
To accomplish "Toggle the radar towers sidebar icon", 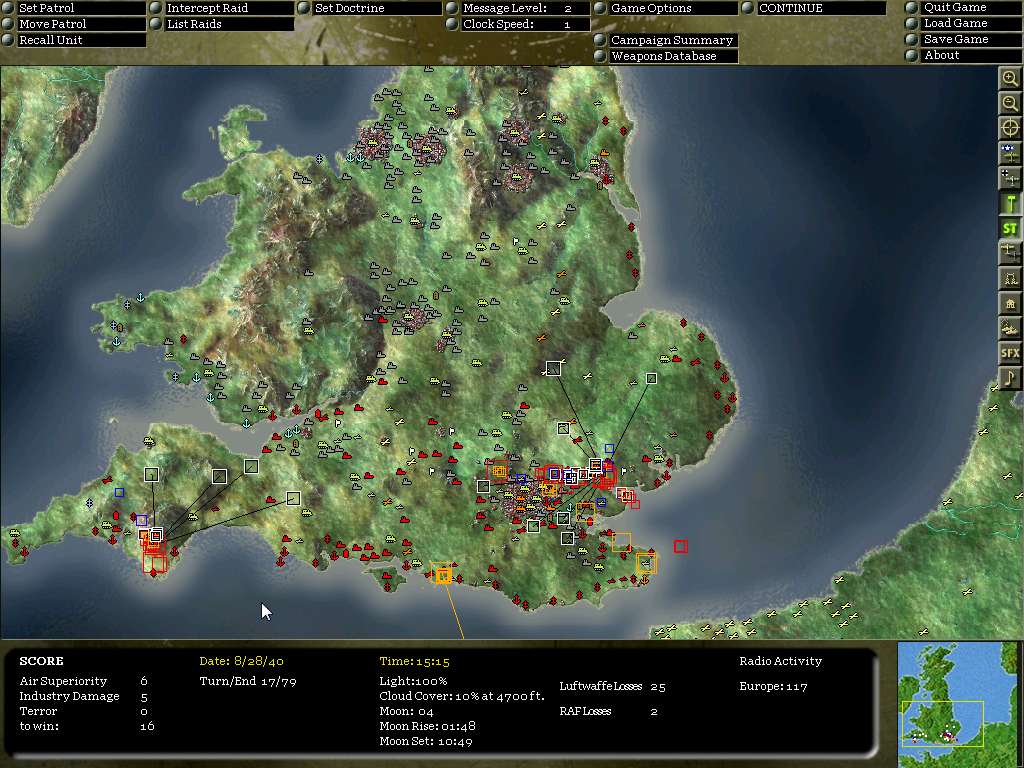I will (x=1010, y=278).
